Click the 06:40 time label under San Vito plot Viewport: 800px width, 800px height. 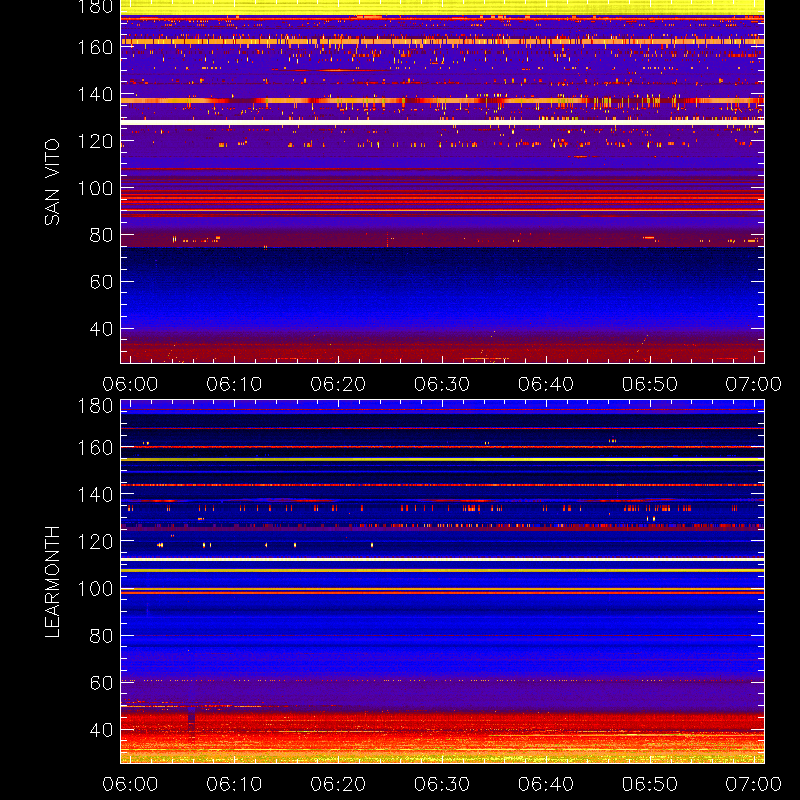pyautogui.click(x=546, y=384)
